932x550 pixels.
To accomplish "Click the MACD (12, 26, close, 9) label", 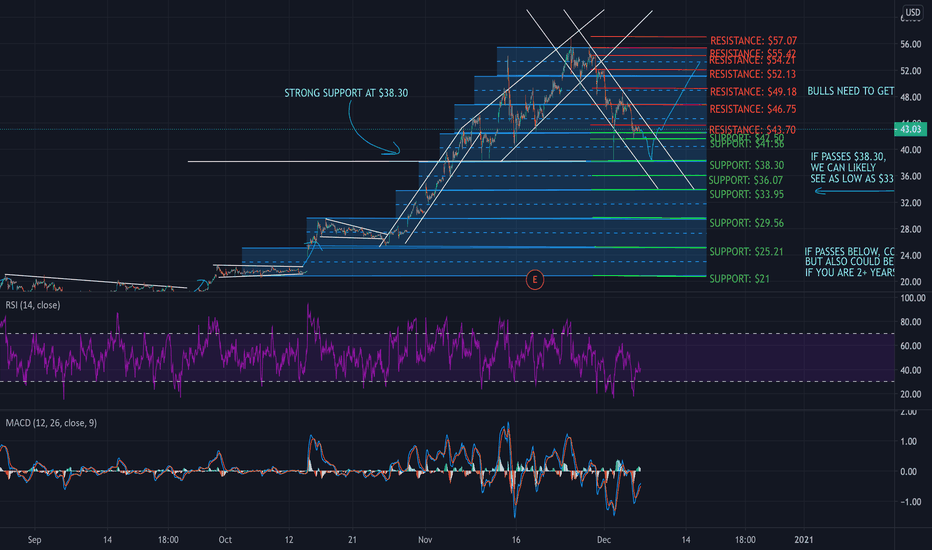I will click(51, 423).
